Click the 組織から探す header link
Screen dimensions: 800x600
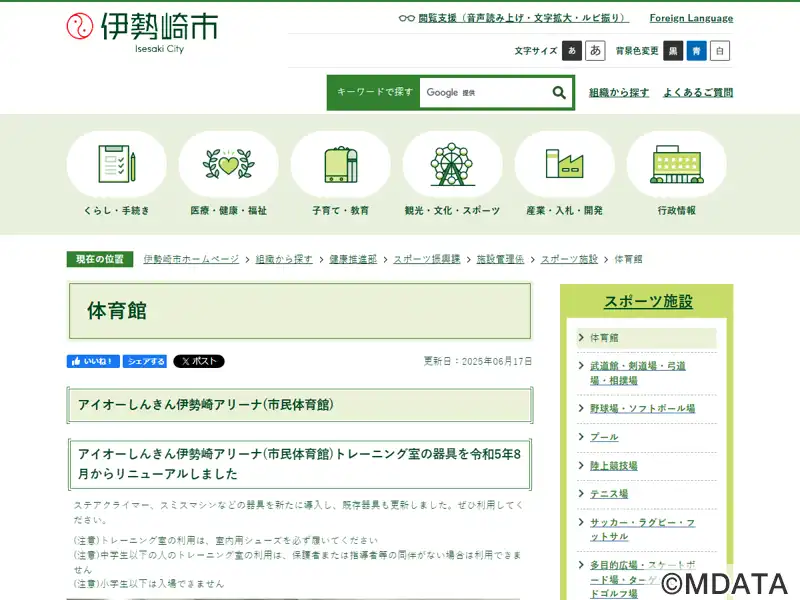pos(619,93)
